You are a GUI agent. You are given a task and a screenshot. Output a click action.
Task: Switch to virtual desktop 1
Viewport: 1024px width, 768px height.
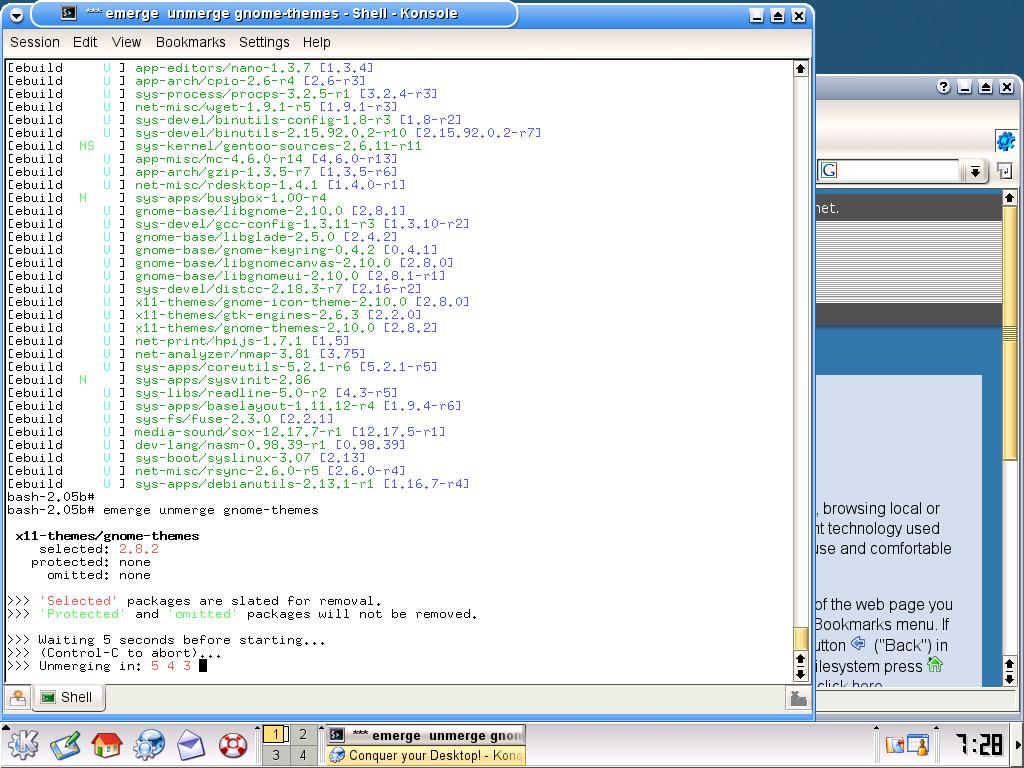pos(276,735)
